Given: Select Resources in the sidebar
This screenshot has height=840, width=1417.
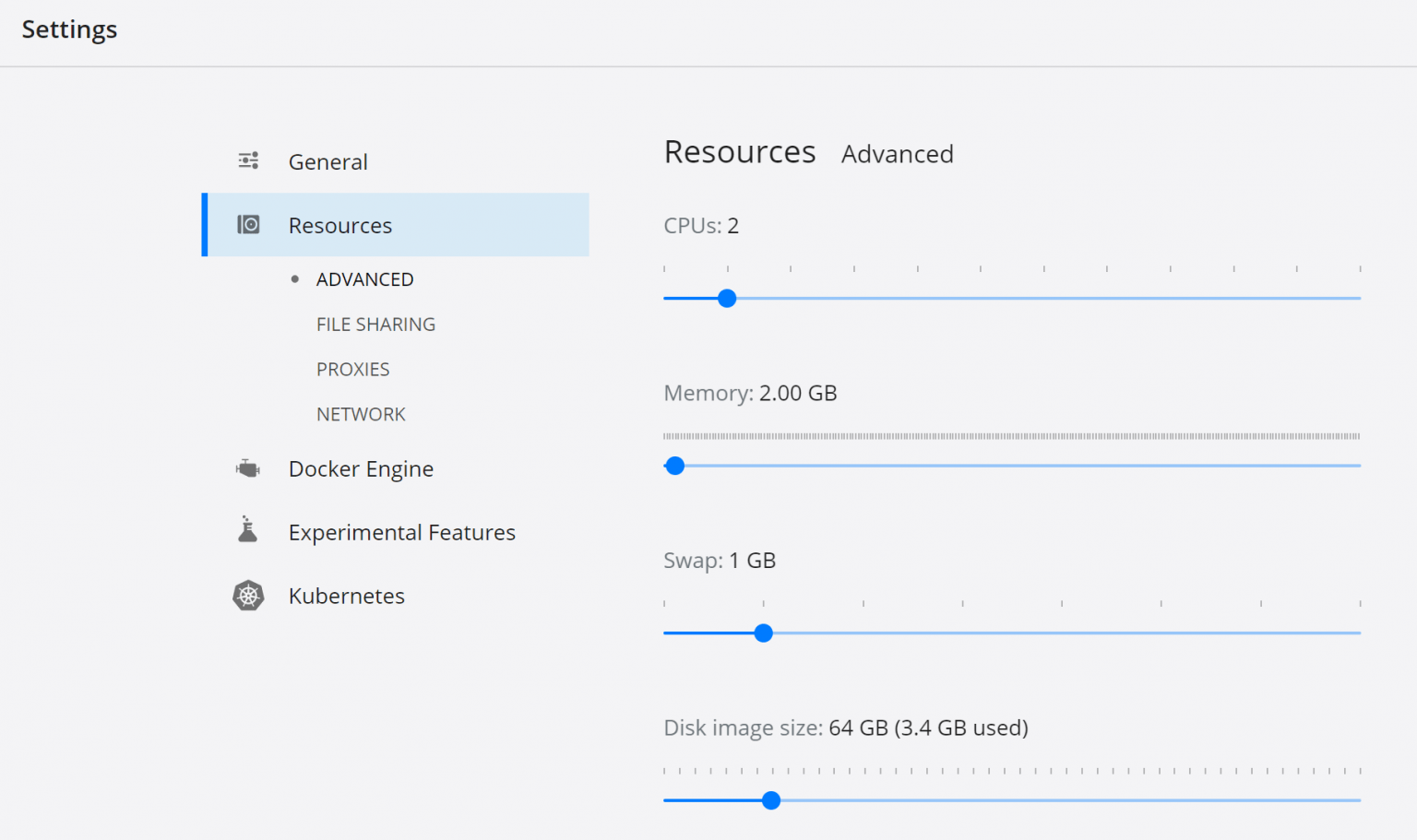Looking at the screenshot, I should (x=340, y=225).
